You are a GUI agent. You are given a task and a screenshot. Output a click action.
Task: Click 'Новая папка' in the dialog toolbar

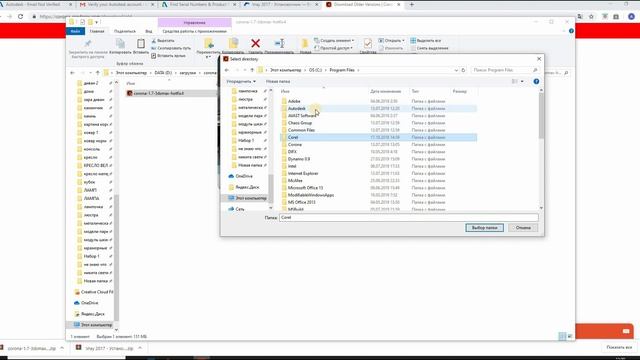point(278,82)
